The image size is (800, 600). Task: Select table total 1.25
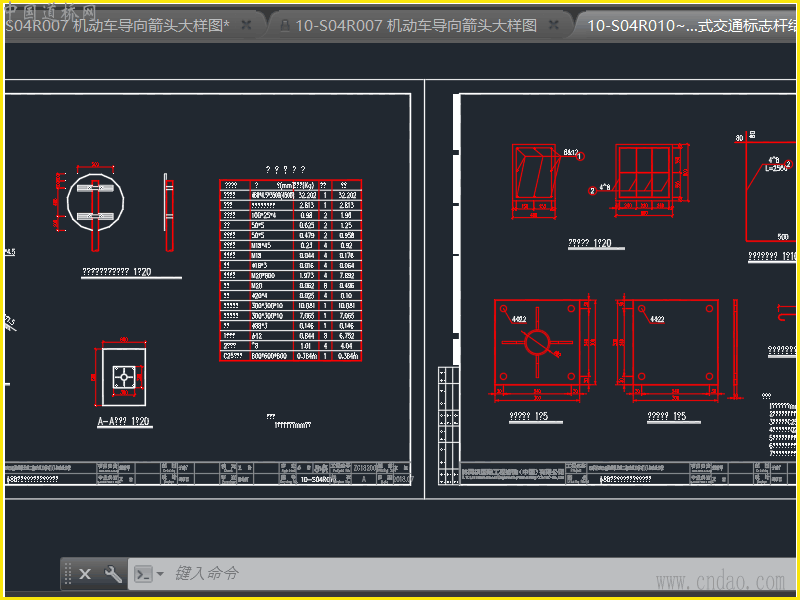(x=347, y=226)
